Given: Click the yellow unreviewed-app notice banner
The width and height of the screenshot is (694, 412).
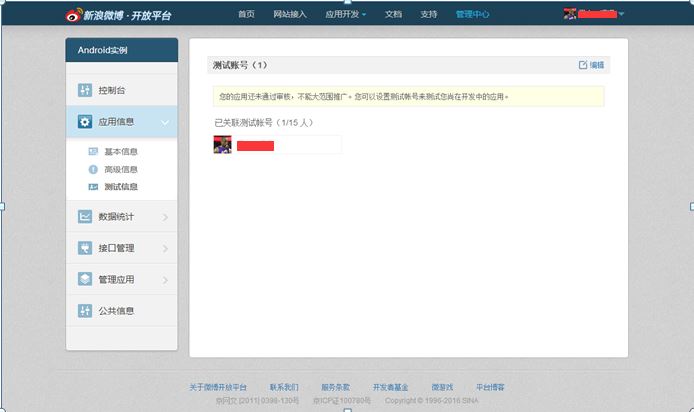Looking at the screenshot, I should (x=409, y=96).
